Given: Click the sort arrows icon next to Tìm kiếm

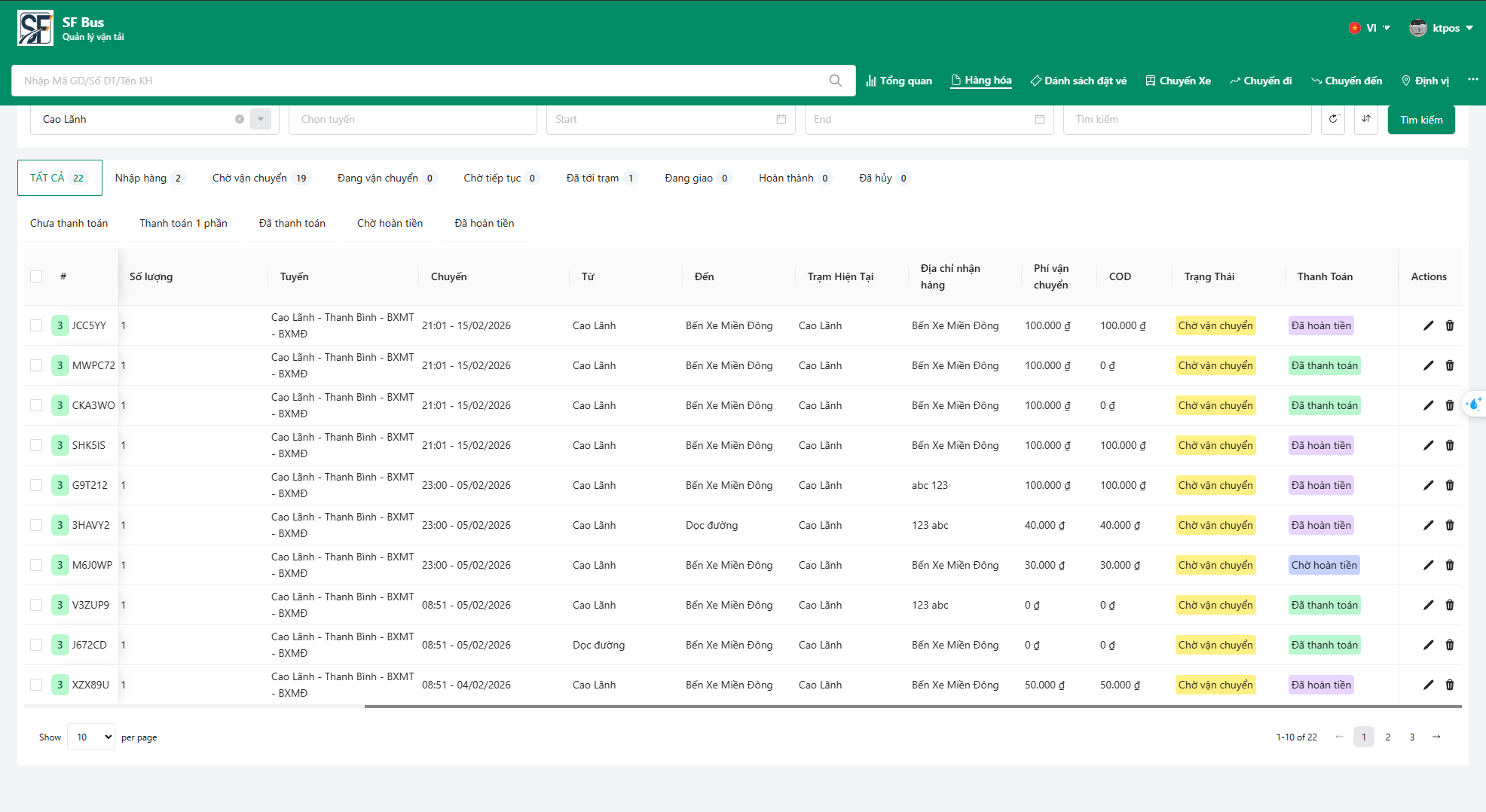Looking at the screenshot, I should pyautogui.click(x=1365, y=119).
